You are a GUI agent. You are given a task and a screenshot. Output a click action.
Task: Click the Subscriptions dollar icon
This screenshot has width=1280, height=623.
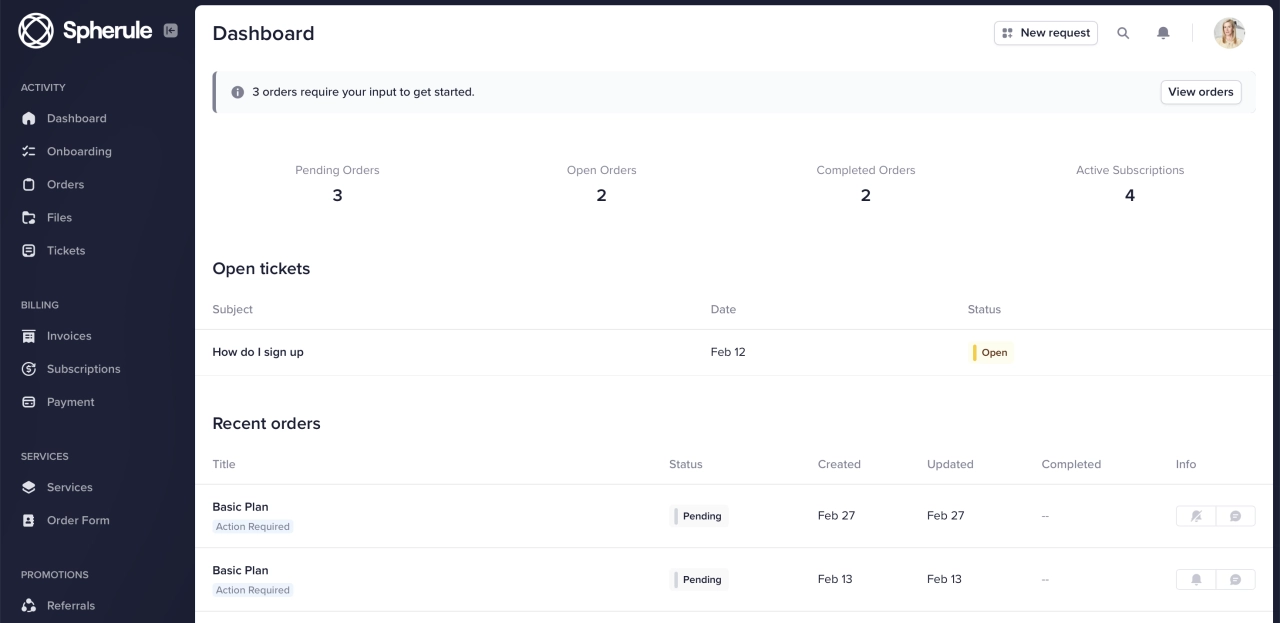pos(29,369)
